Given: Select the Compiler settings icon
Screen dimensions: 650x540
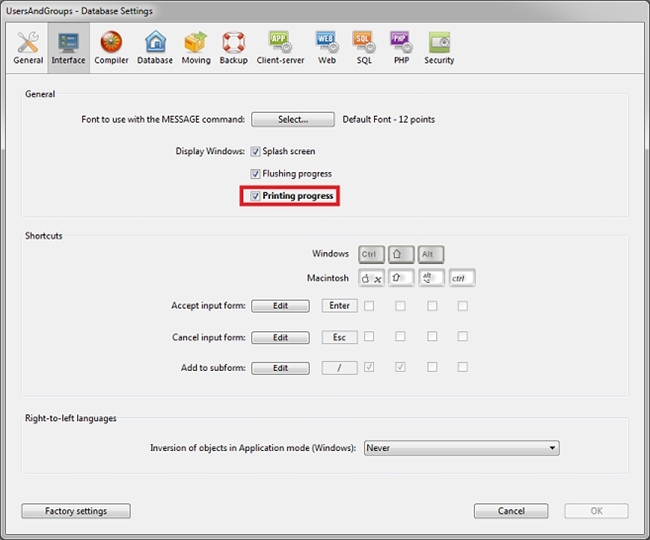Looking at the screenshot, I should (111, 46).
